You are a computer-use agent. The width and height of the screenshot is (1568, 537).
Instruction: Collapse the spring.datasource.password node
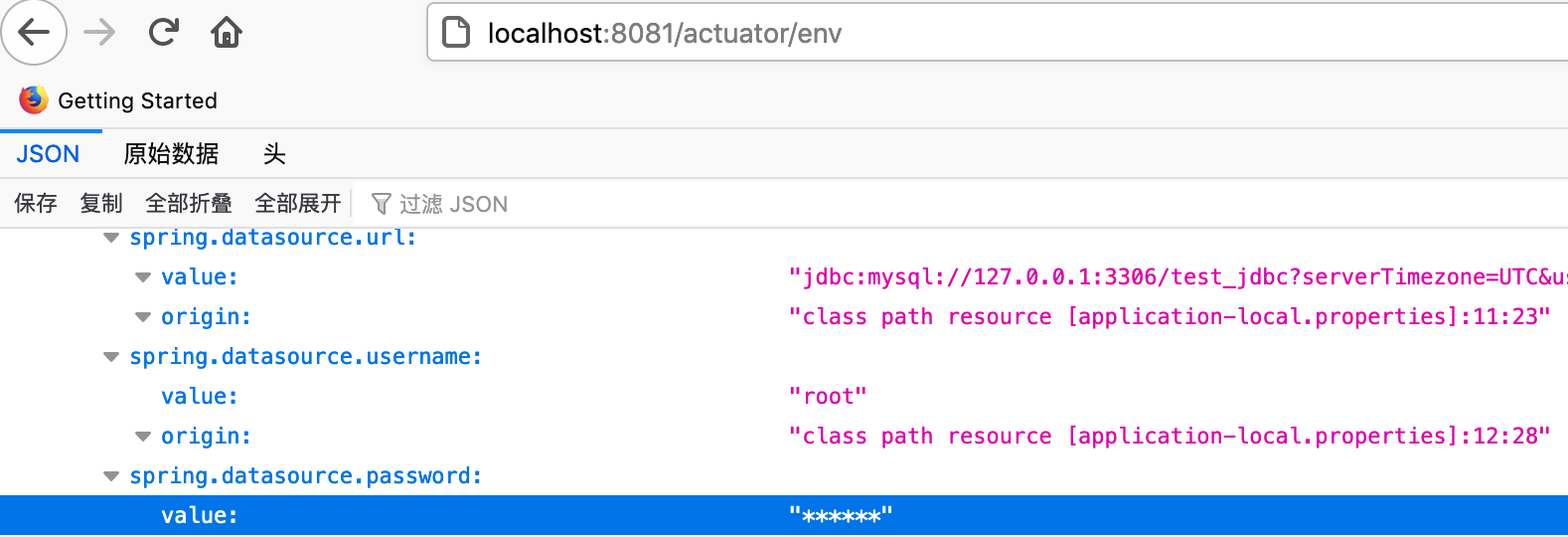click(x=111, y=476)
